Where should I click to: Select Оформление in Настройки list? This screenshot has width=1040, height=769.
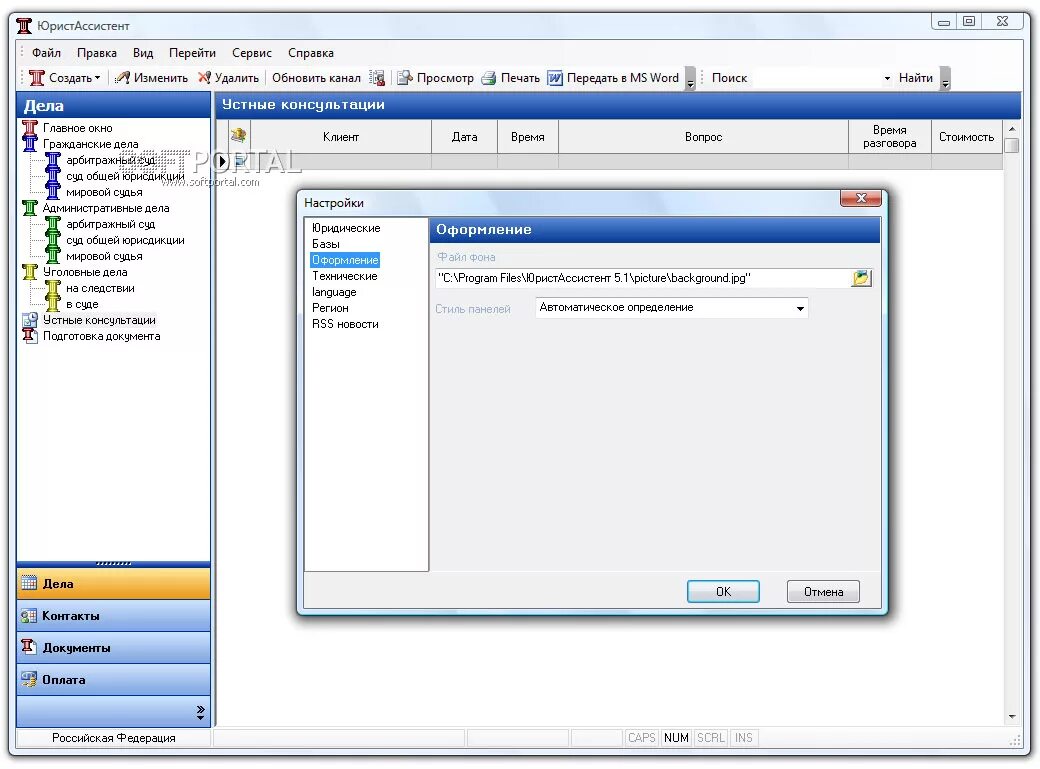point(345,260)
